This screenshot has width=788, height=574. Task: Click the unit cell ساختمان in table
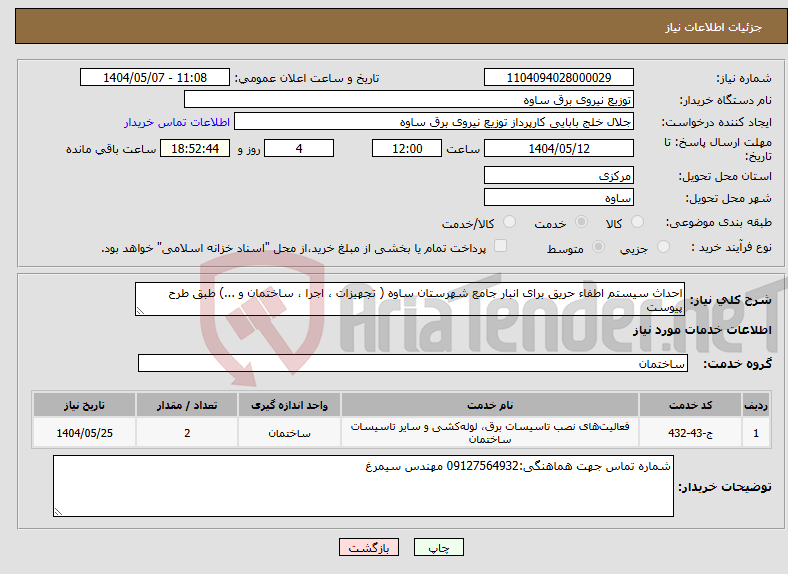click(x=289, y=432)
